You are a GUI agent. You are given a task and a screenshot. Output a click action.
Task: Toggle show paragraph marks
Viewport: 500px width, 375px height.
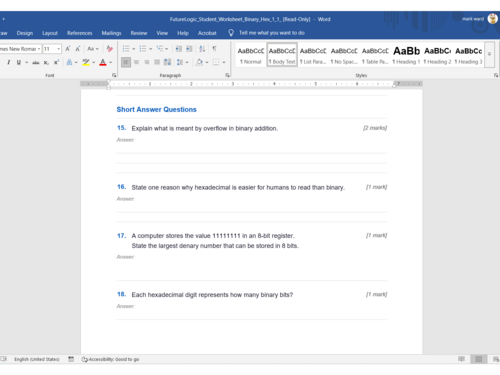(x=214, y=49)
